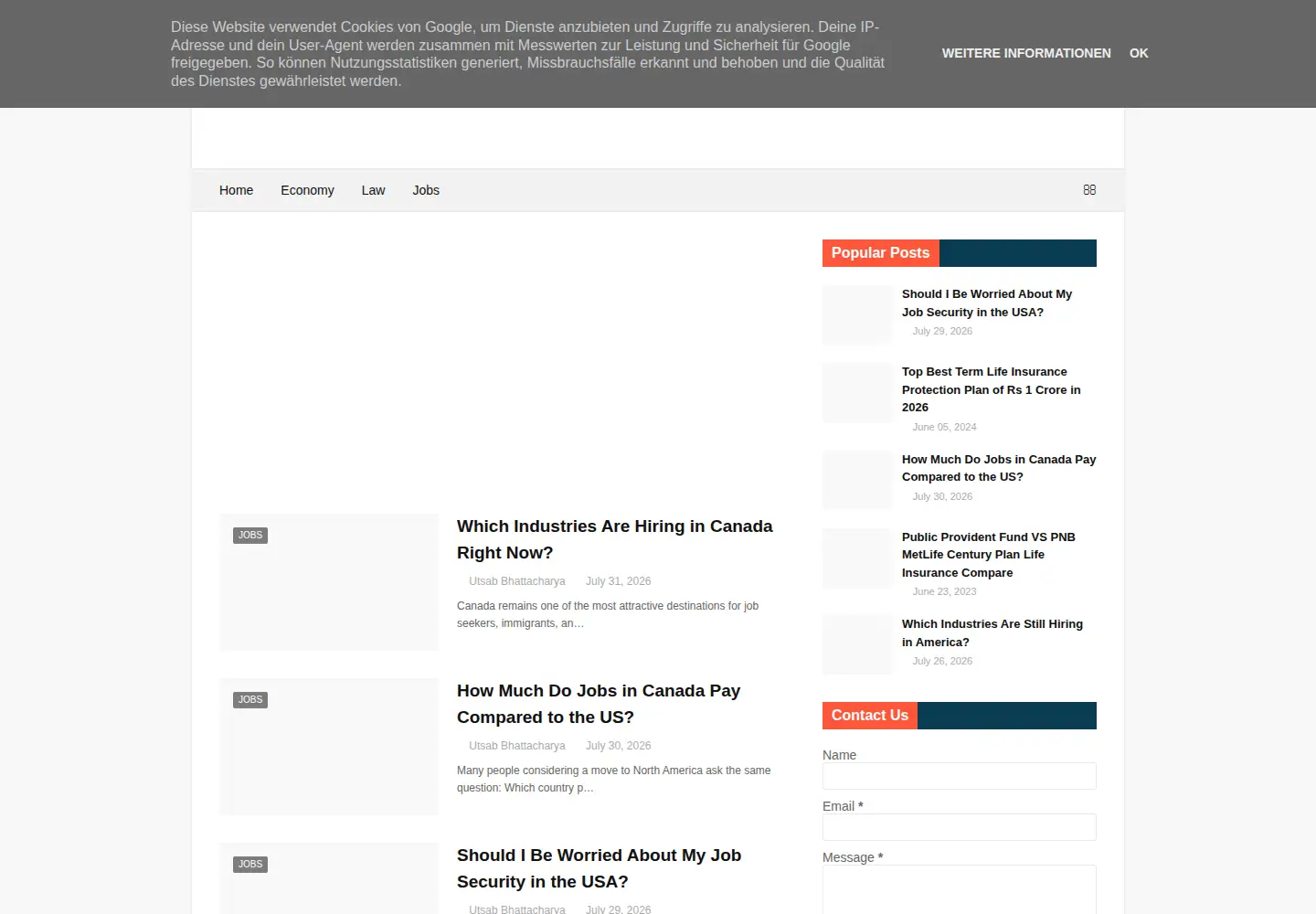The image size is (1316, 914).
Task: Click thumbnail beside 'Which Industries Are Still Hiring in America'
Action: pos(857,645)
